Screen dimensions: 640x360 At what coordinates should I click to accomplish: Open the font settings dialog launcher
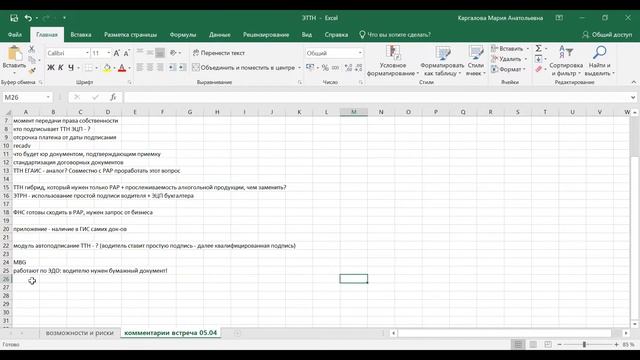130,82
